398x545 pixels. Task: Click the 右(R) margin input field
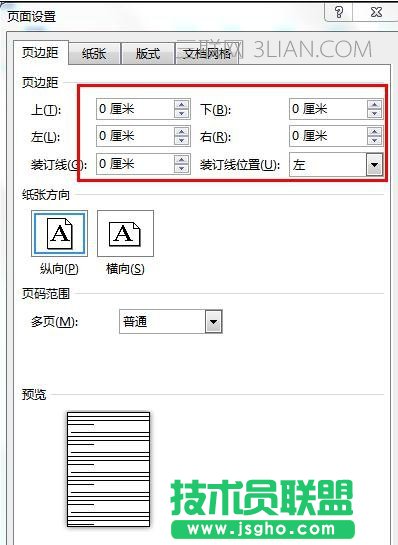click(328, 136)
